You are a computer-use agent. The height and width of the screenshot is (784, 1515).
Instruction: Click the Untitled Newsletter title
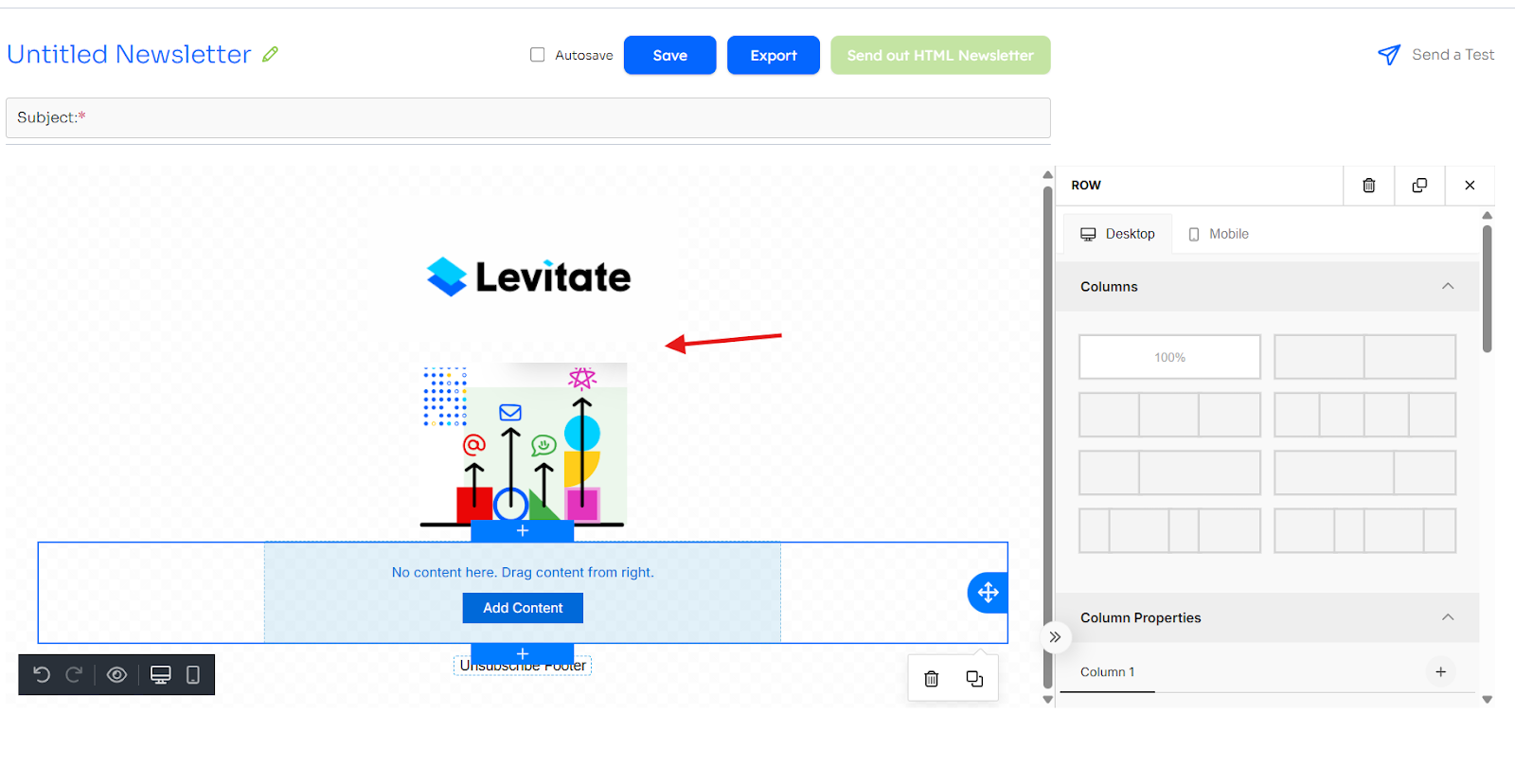click(129, 54)
